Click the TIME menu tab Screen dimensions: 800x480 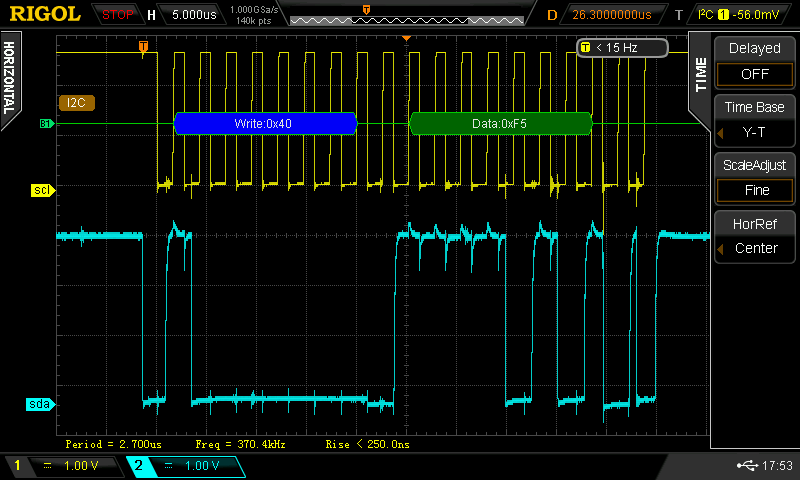pos(701,74)
